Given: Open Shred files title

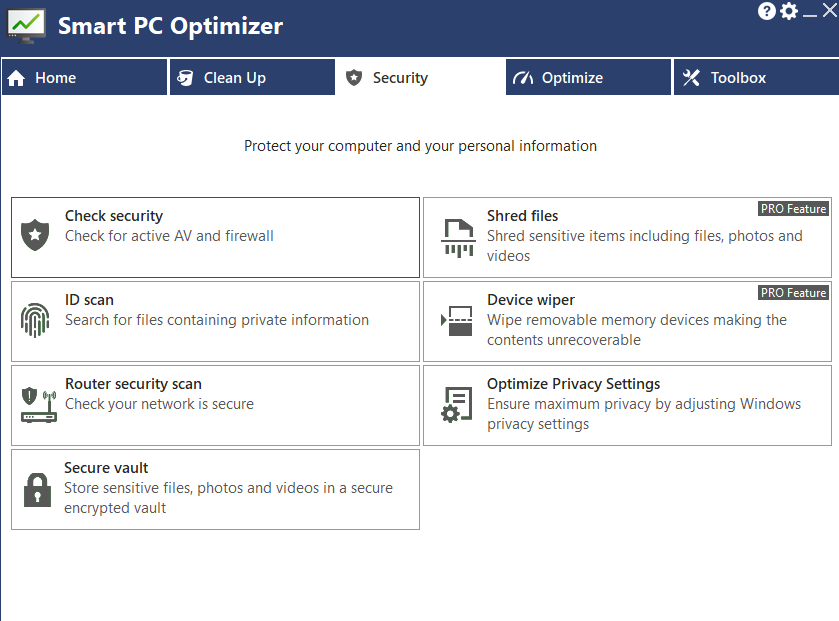Looking at the screenshot, I should coord(522,216).
